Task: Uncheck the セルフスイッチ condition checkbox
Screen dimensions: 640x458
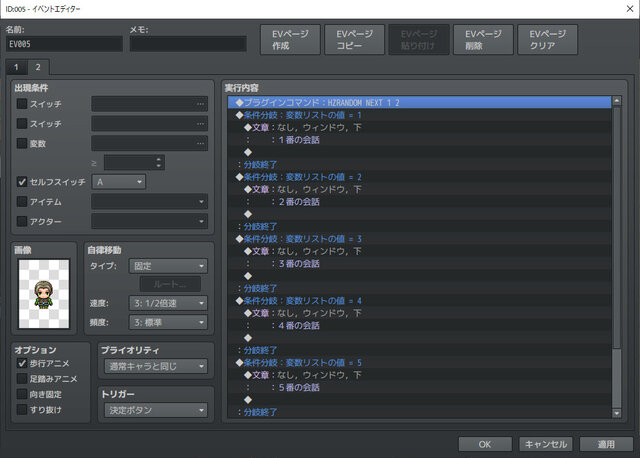Action: [22, 182]
